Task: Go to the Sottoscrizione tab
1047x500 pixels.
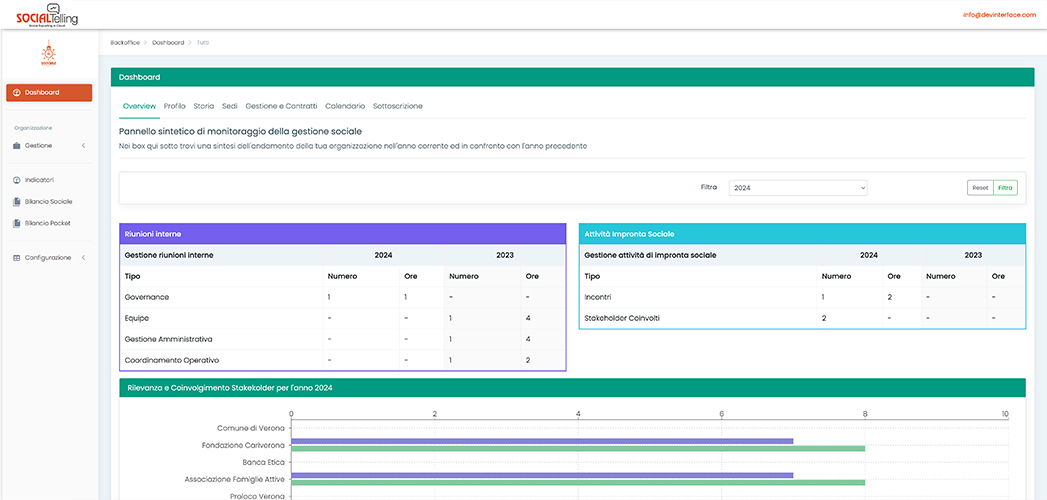Action: pyautogui.click(x=397, y=106)
